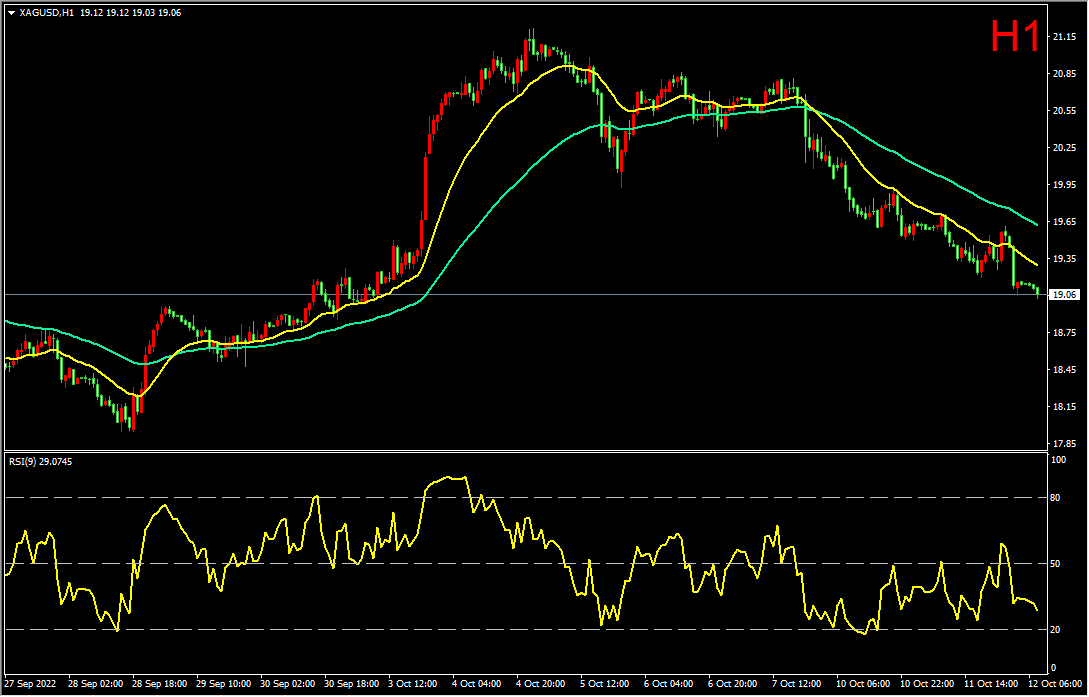Image resolution: width=1089 pixels, height=697 pixels.
Task: Click the 7 Oct 12:00 time label
Action: click(x=798, y=684)
